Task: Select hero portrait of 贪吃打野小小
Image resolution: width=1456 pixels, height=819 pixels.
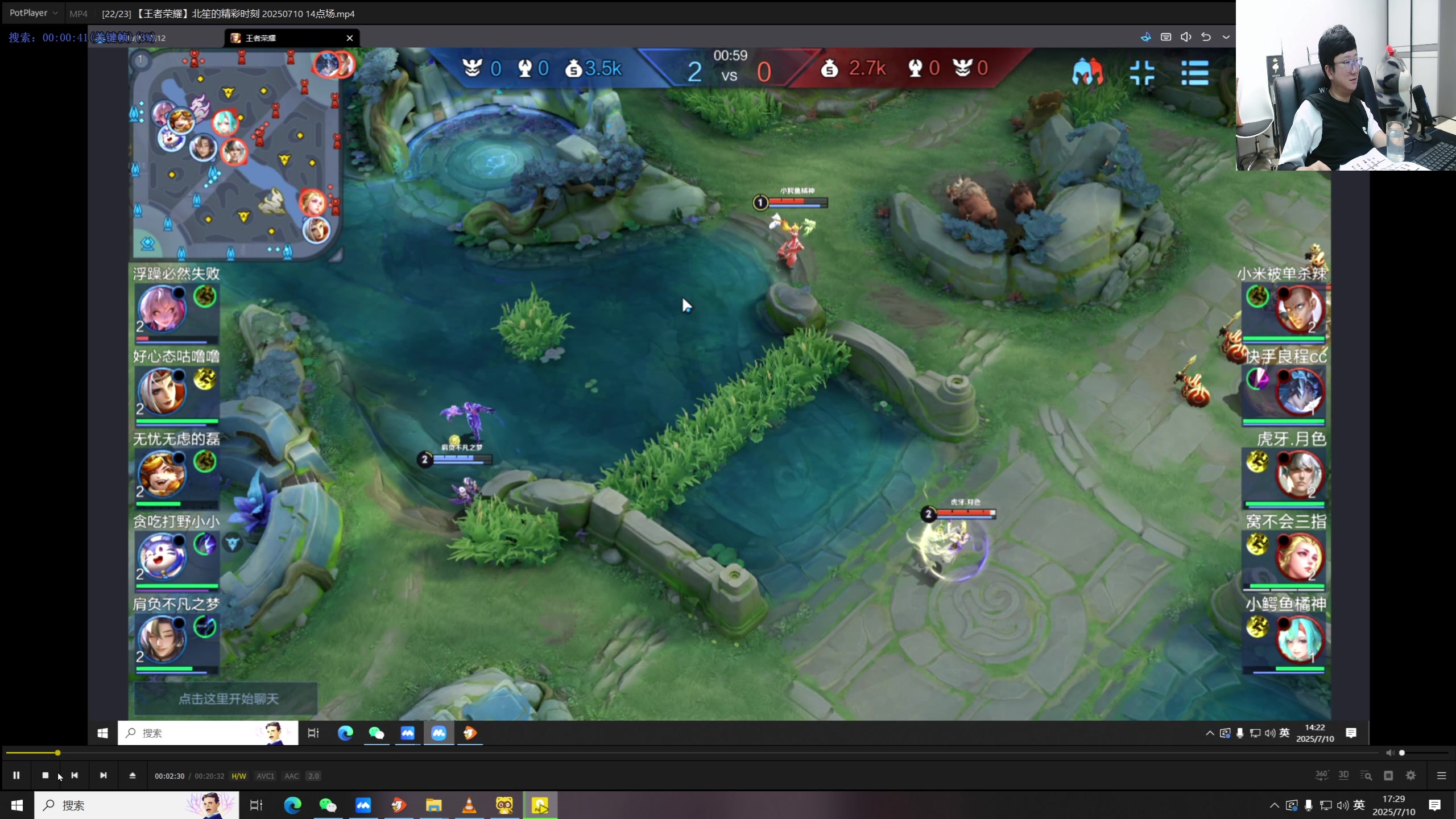Action: (162, 556)
